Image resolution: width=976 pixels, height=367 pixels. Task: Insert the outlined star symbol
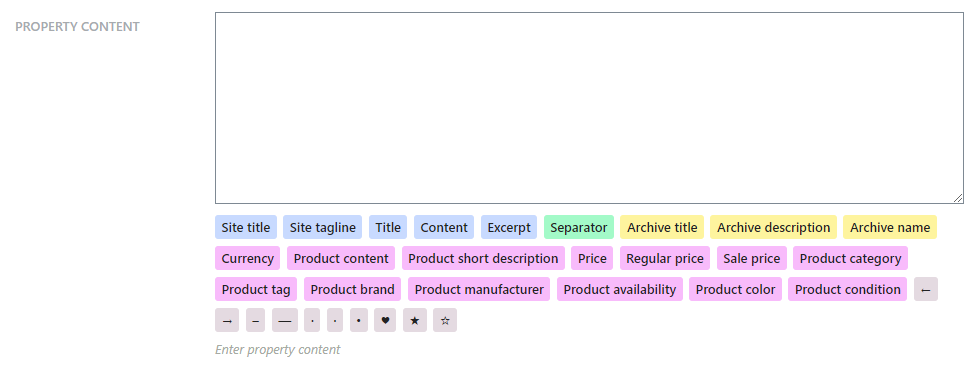[445, 320]
